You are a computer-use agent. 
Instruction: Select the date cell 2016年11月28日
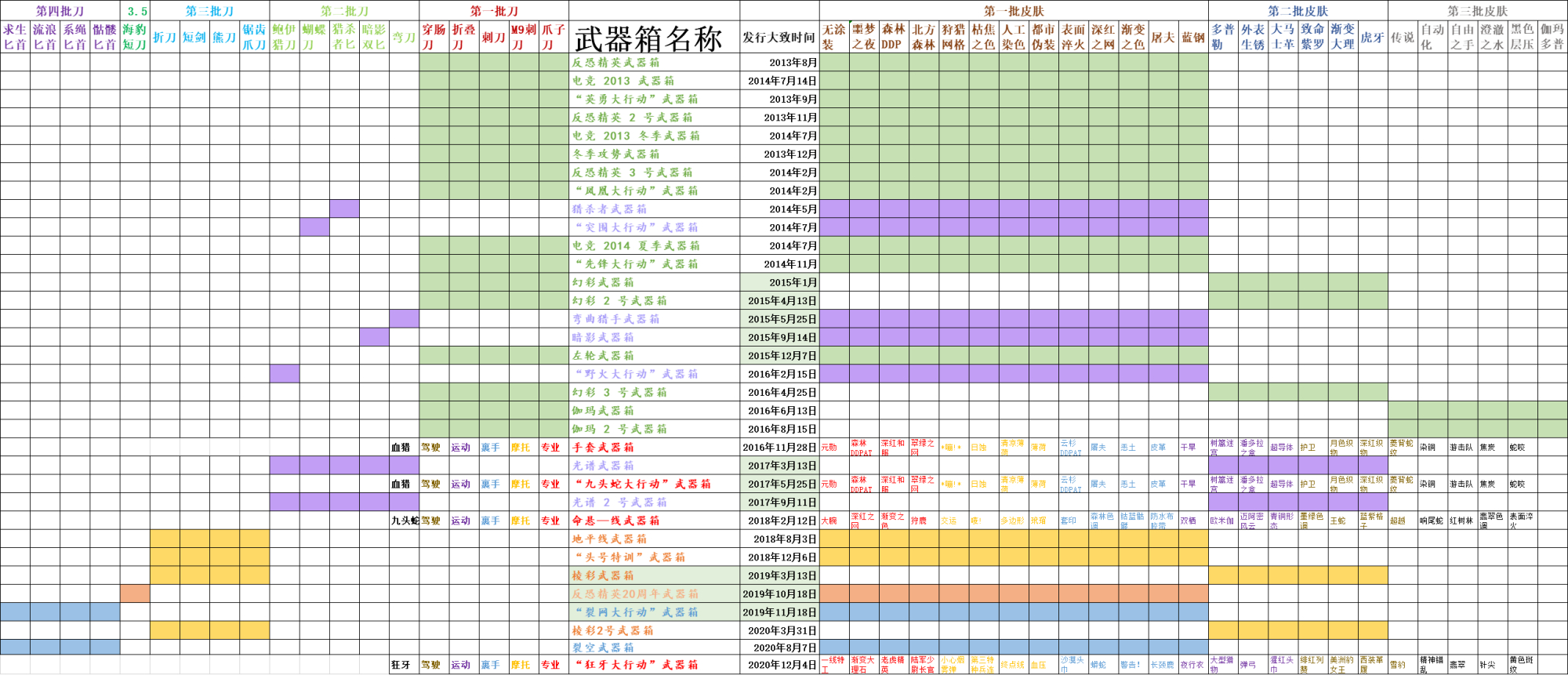(779, 448)
